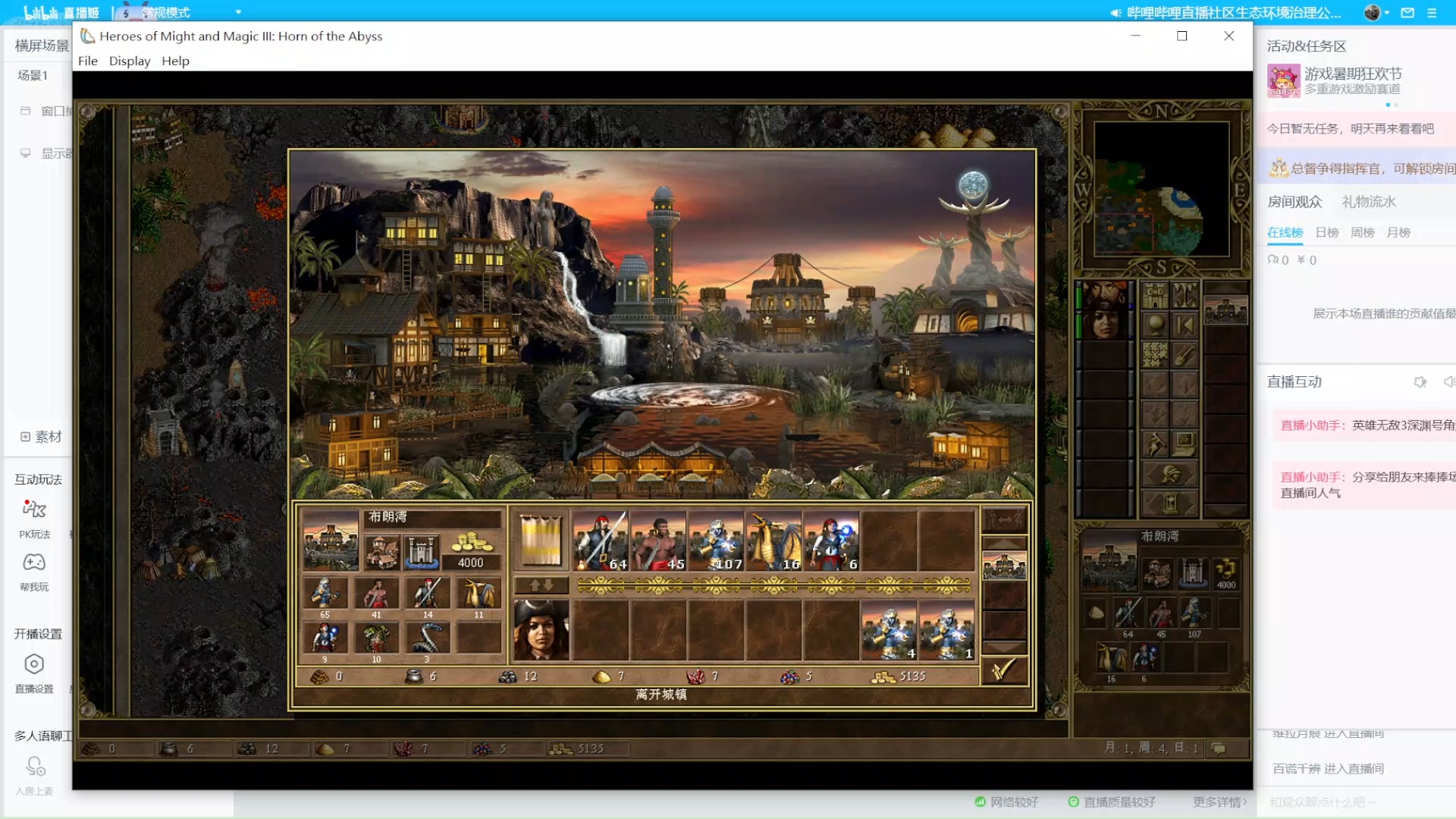Select the stack of 45 in garrison

point(658,541)
